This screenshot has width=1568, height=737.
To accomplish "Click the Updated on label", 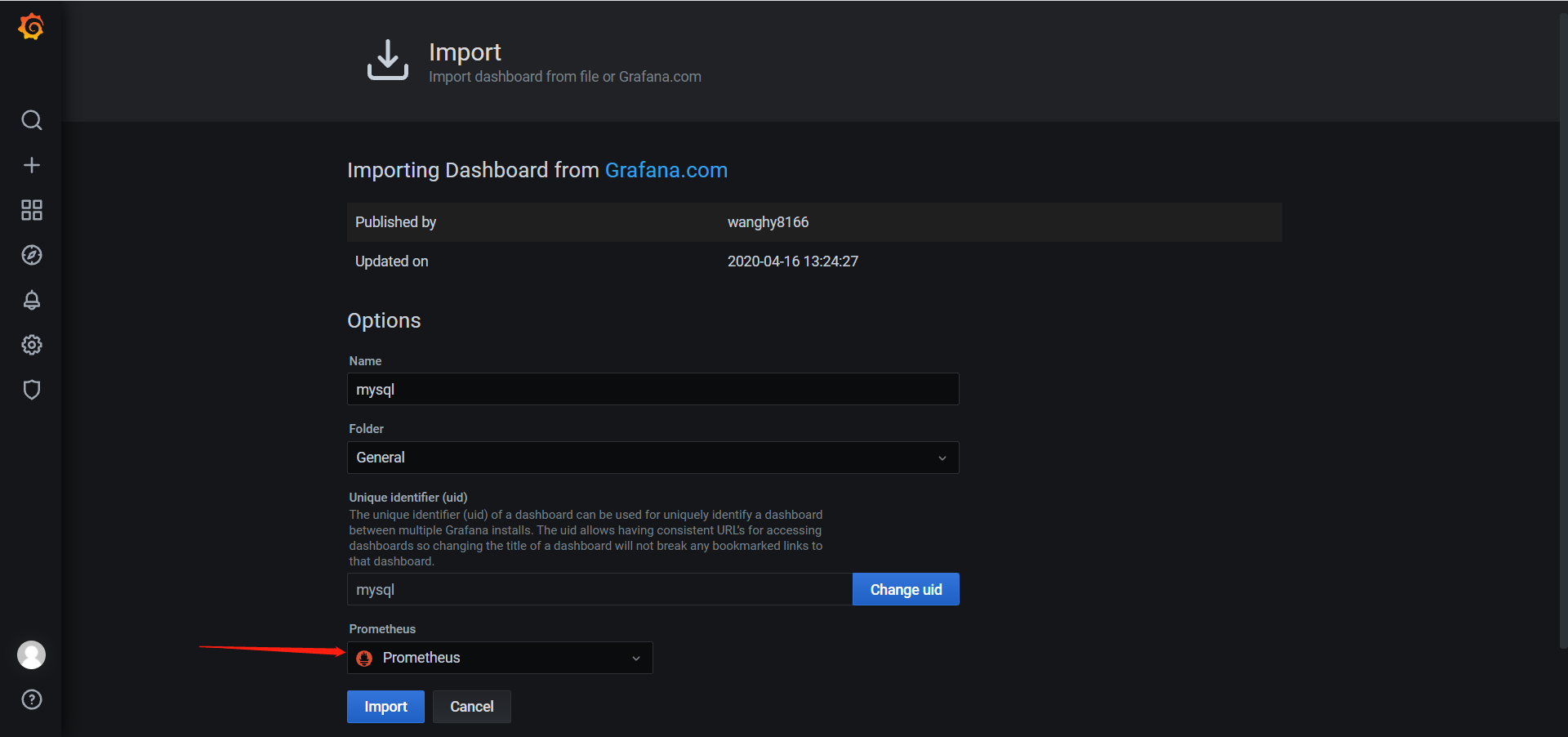I will click(392, 261).
